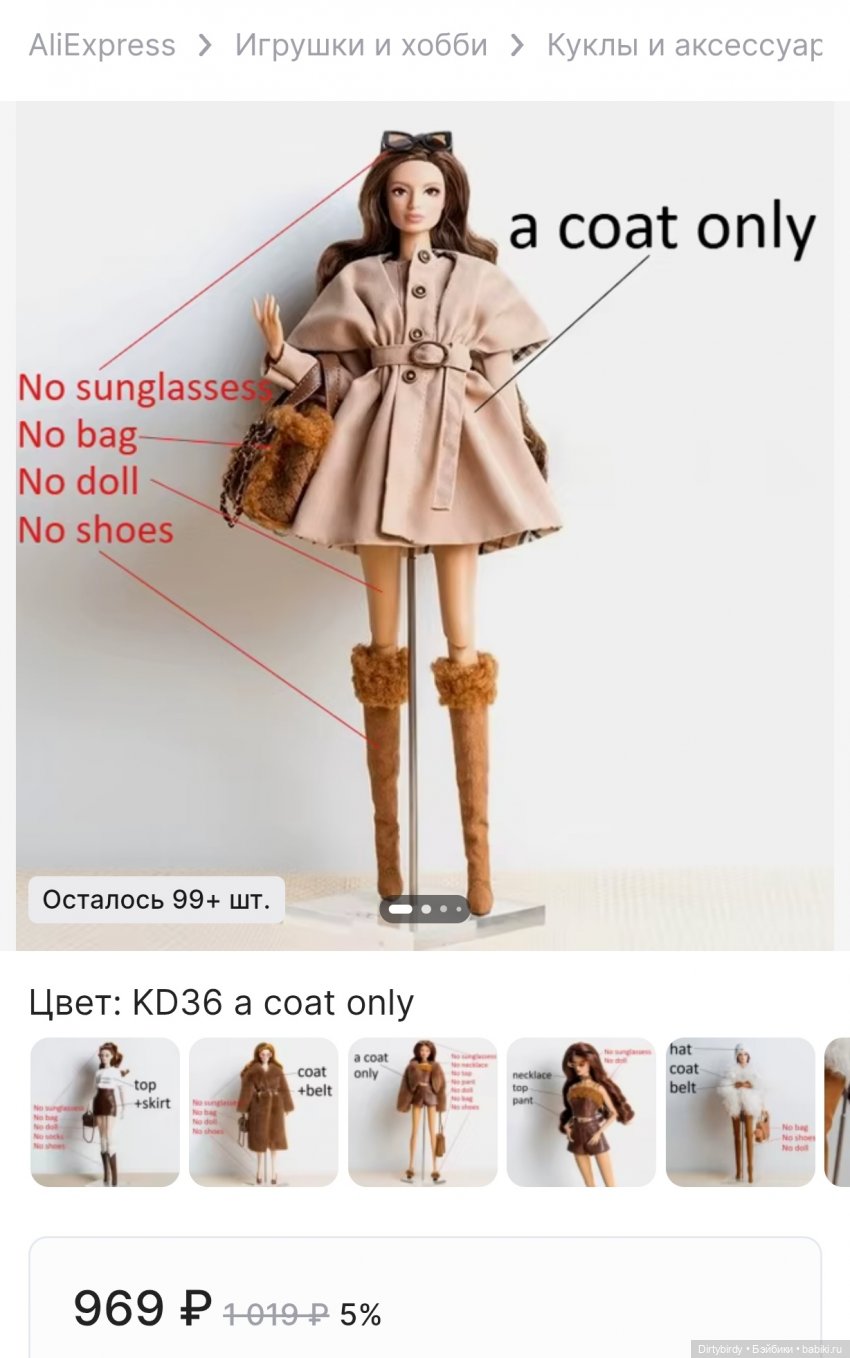The width and height of the screenshot is (850, 1358).
Task: Jump to last image via carousel dot
Action: (458, 909)
